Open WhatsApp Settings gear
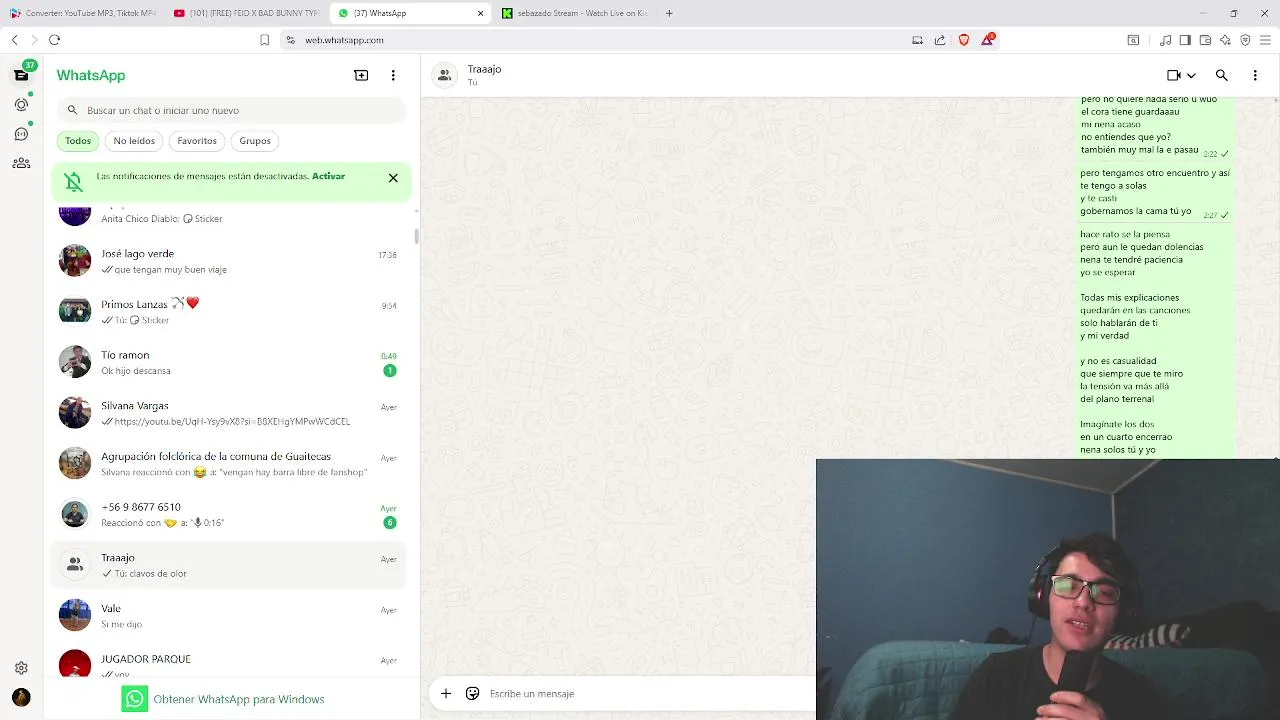The width and height of the screenshot is (1280, 720). [x=21, y=668]
